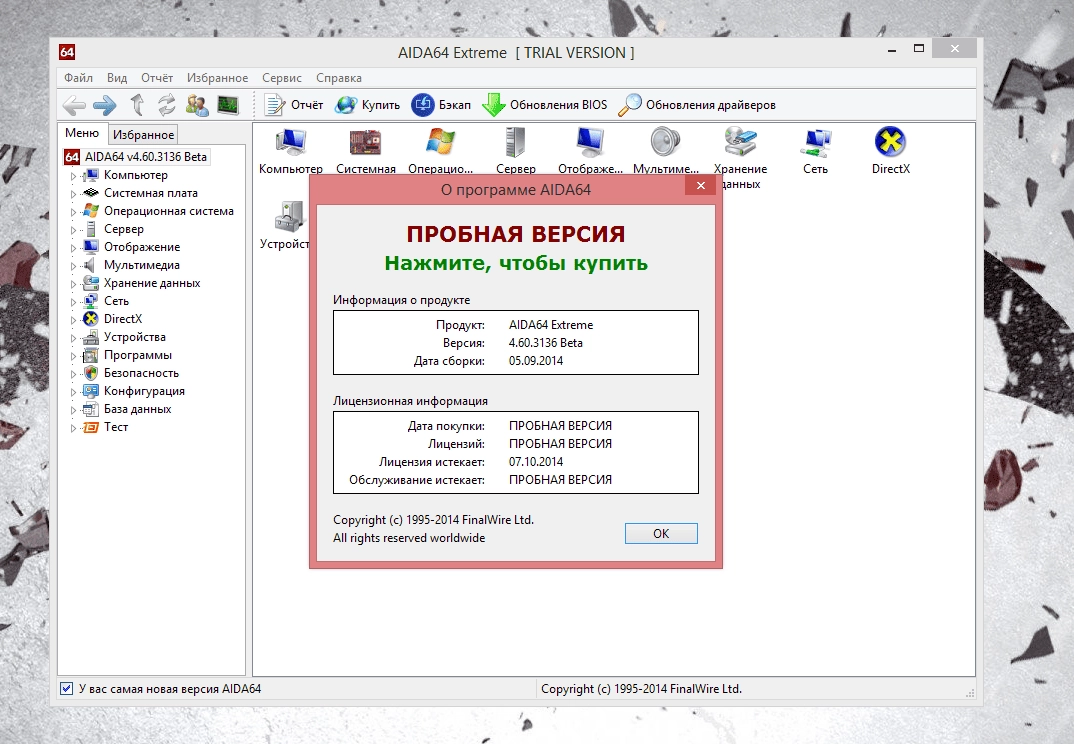Select Тест in the tree
This screenshot has height=744, width=1074.
pos(116,427)
